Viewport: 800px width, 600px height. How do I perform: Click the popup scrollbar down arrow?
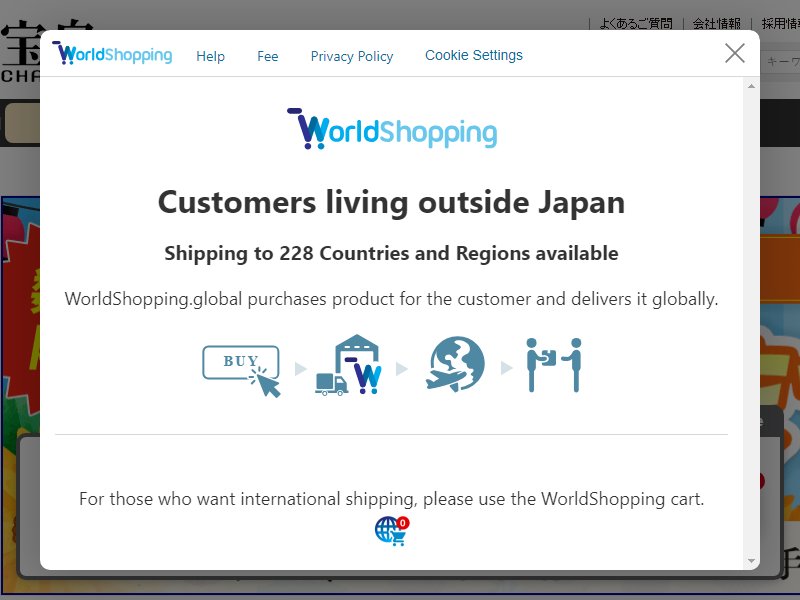pyautogui.click(x=751, y=561)
